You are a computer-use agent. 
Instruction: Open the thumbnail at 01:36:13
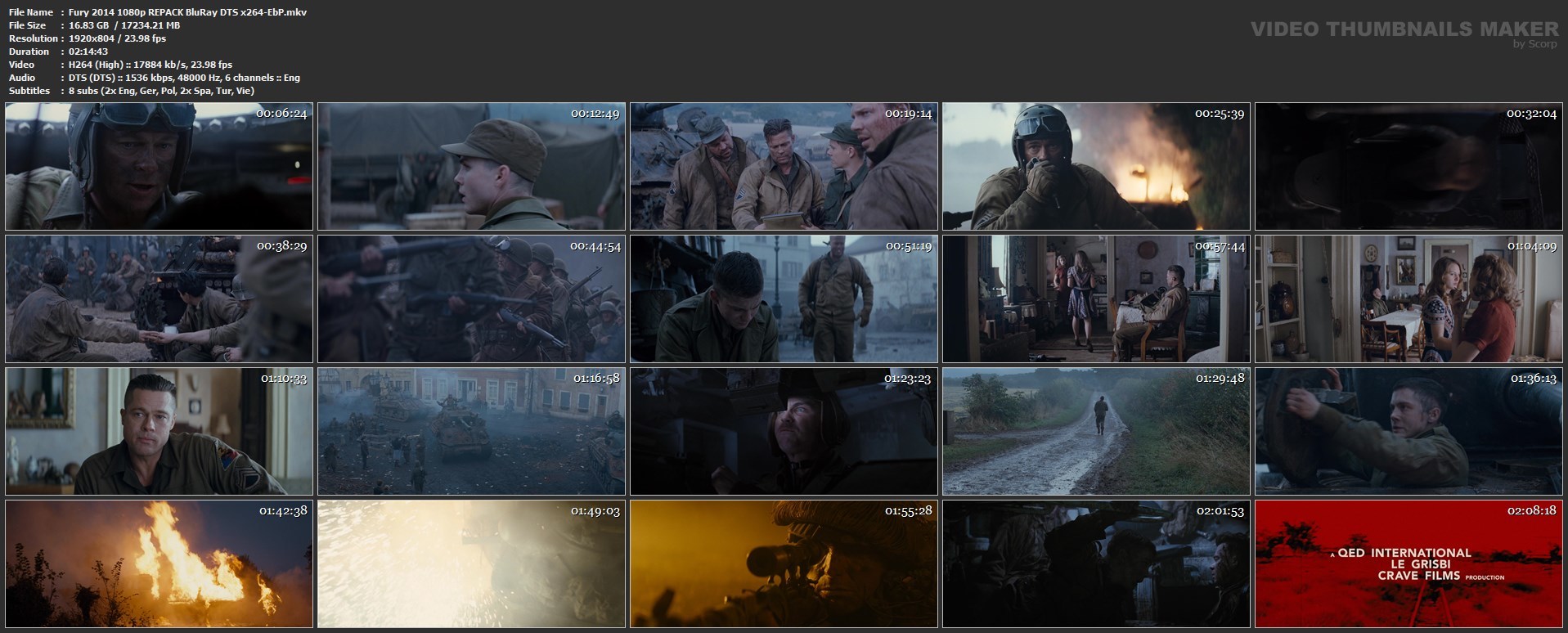tap(1409, 431)
